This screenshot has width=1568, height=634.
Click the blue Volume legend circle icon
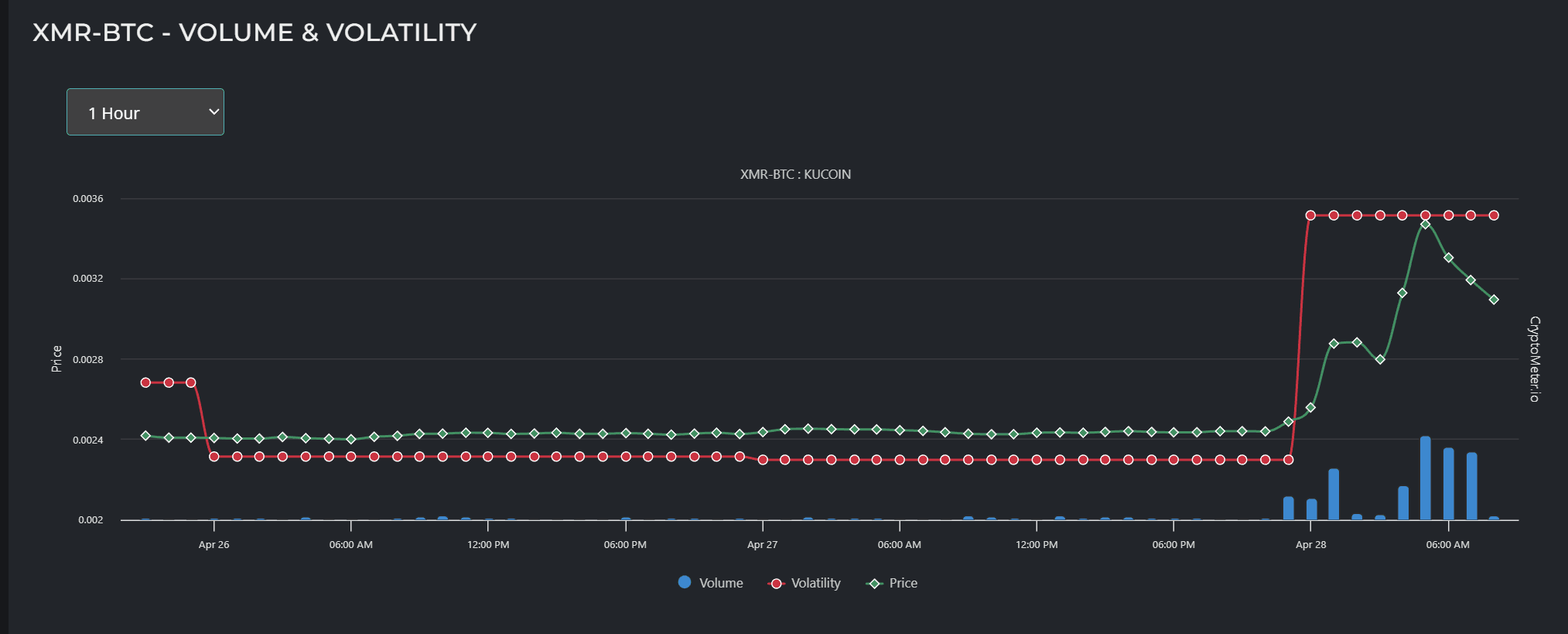[x=685, y=582]
